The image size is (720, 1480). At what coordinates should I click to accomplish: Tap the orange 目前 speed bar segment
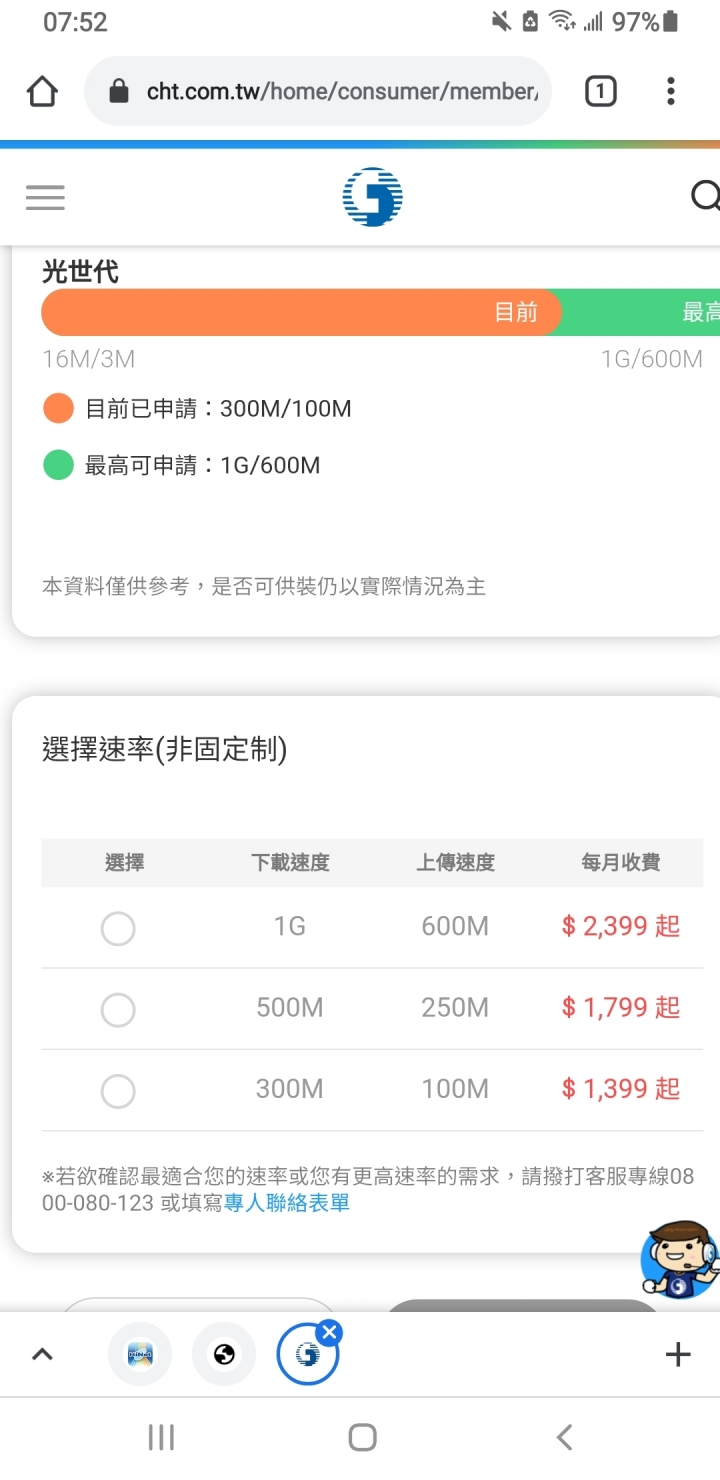pos(301,312)
